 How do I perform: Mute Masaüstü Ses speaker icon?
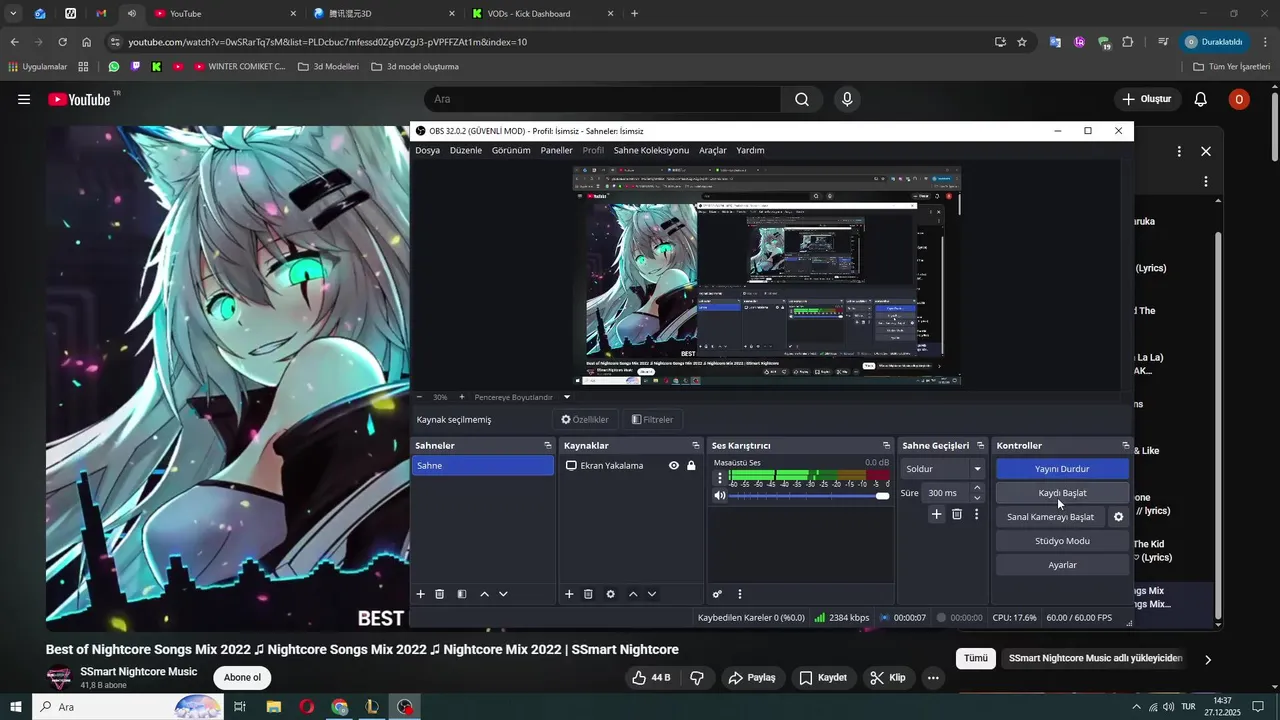[719, 496]
